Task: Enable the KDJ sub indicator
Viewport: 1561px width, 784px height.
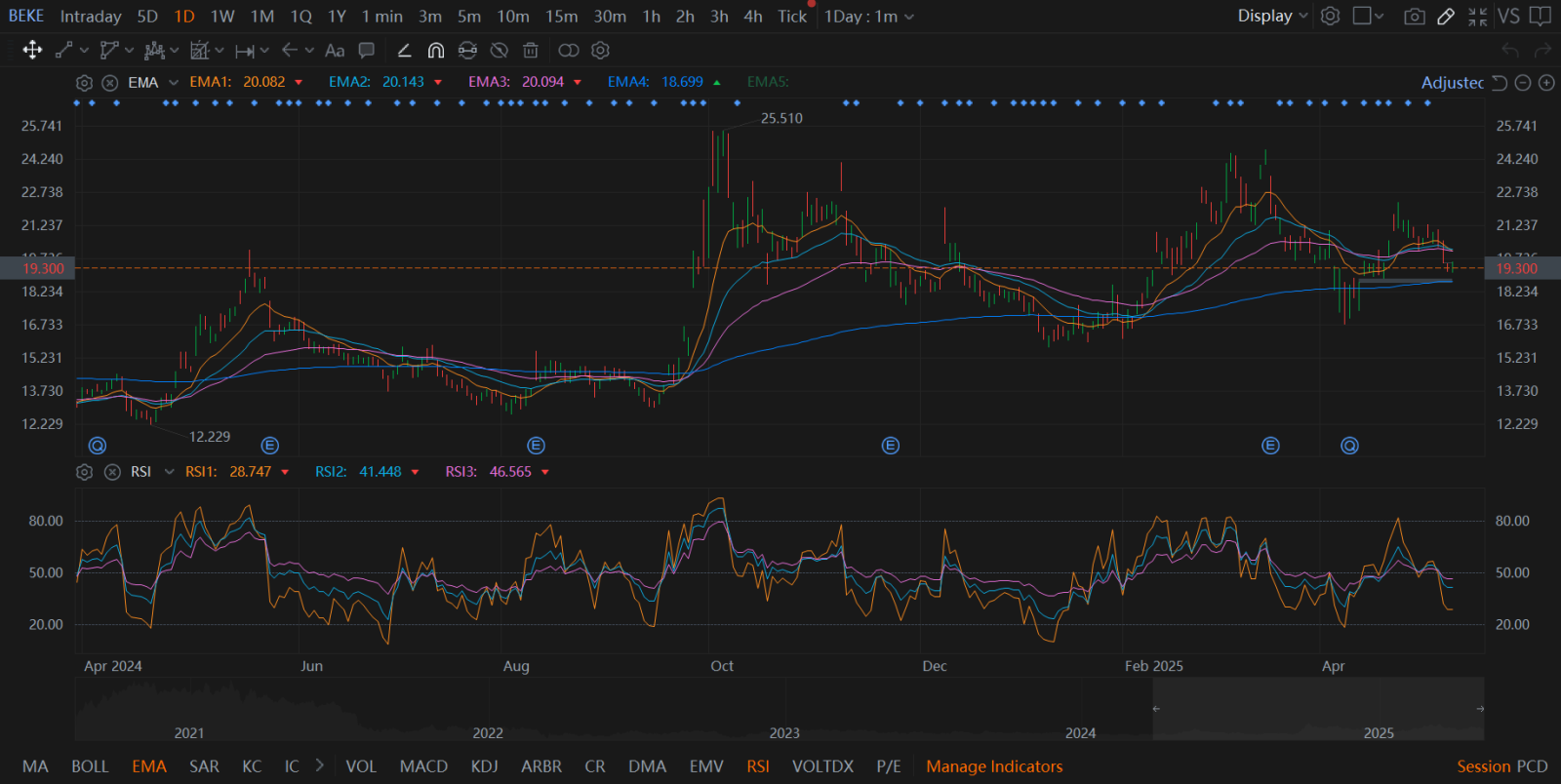Action: coord(485,766)
